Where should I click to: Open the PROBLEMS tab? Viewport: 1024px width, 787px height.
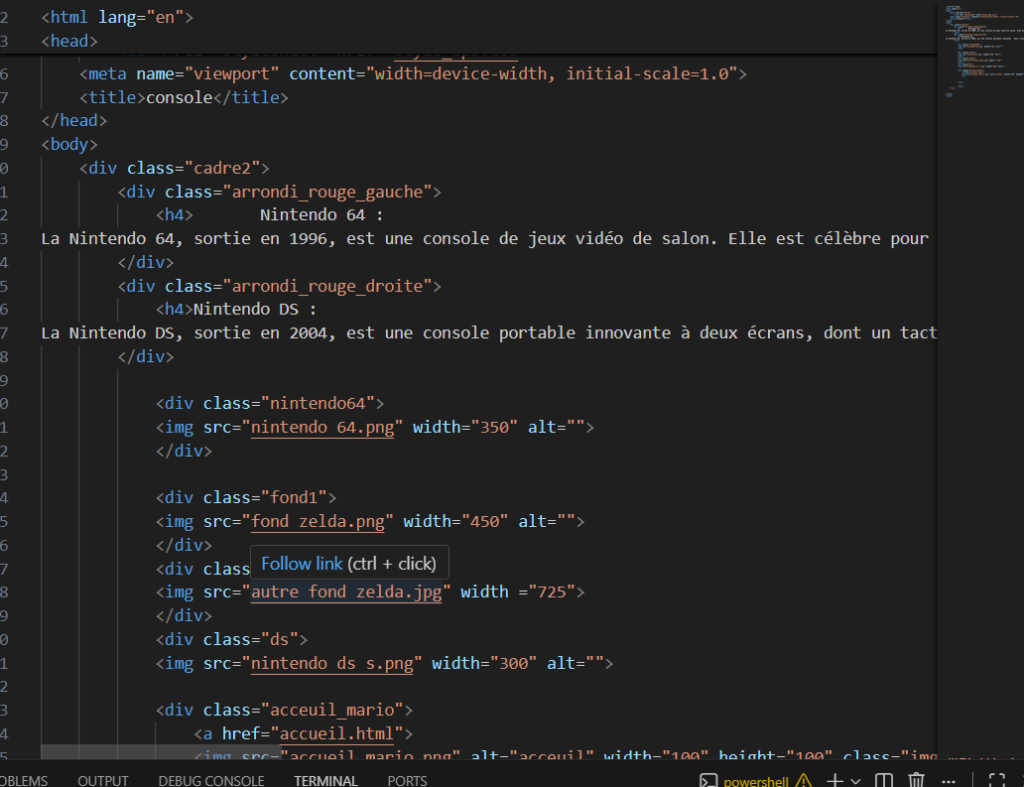[x=22, y=781]
